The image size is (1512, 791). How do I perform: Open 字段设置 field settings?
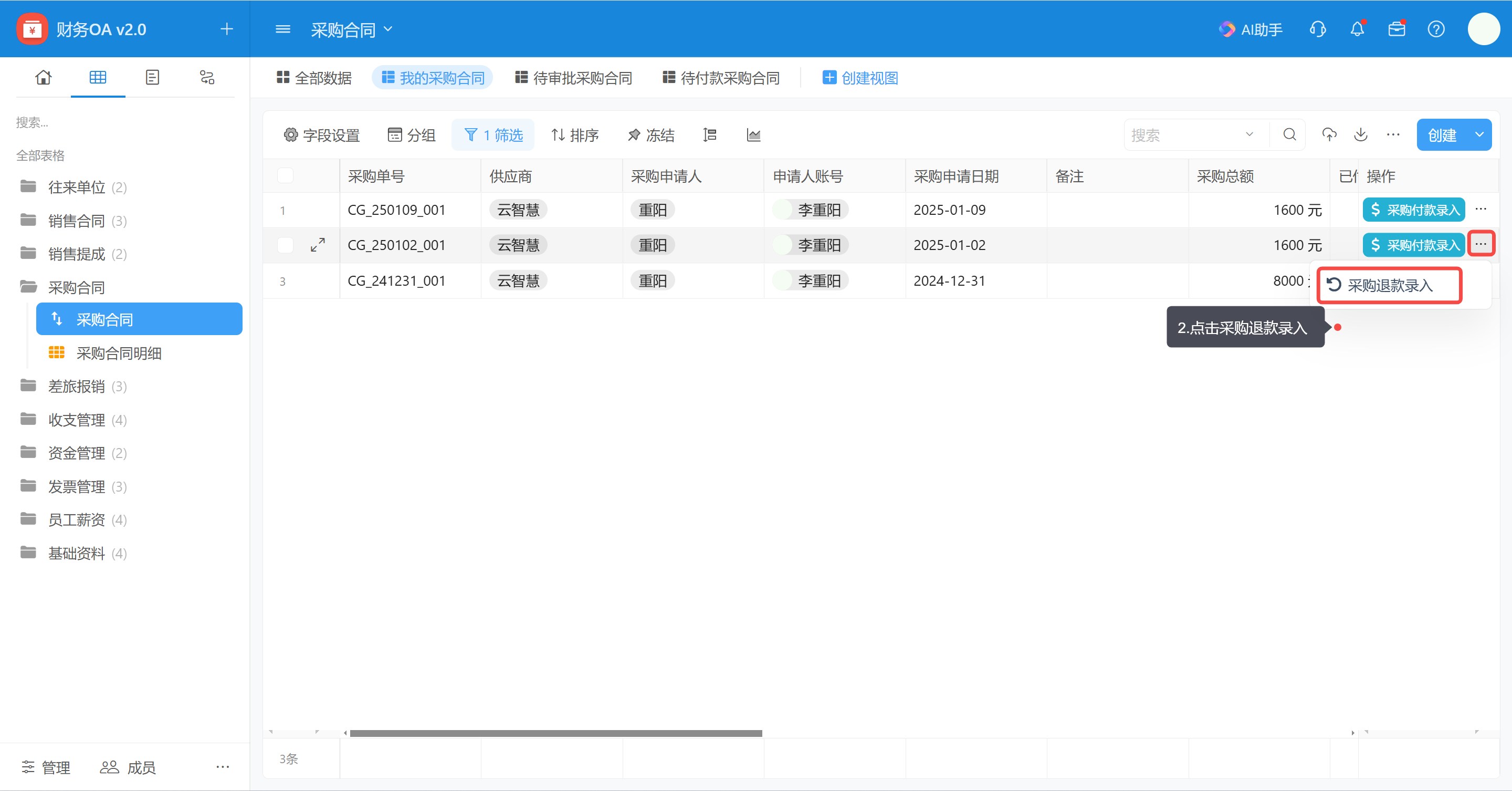322,135
